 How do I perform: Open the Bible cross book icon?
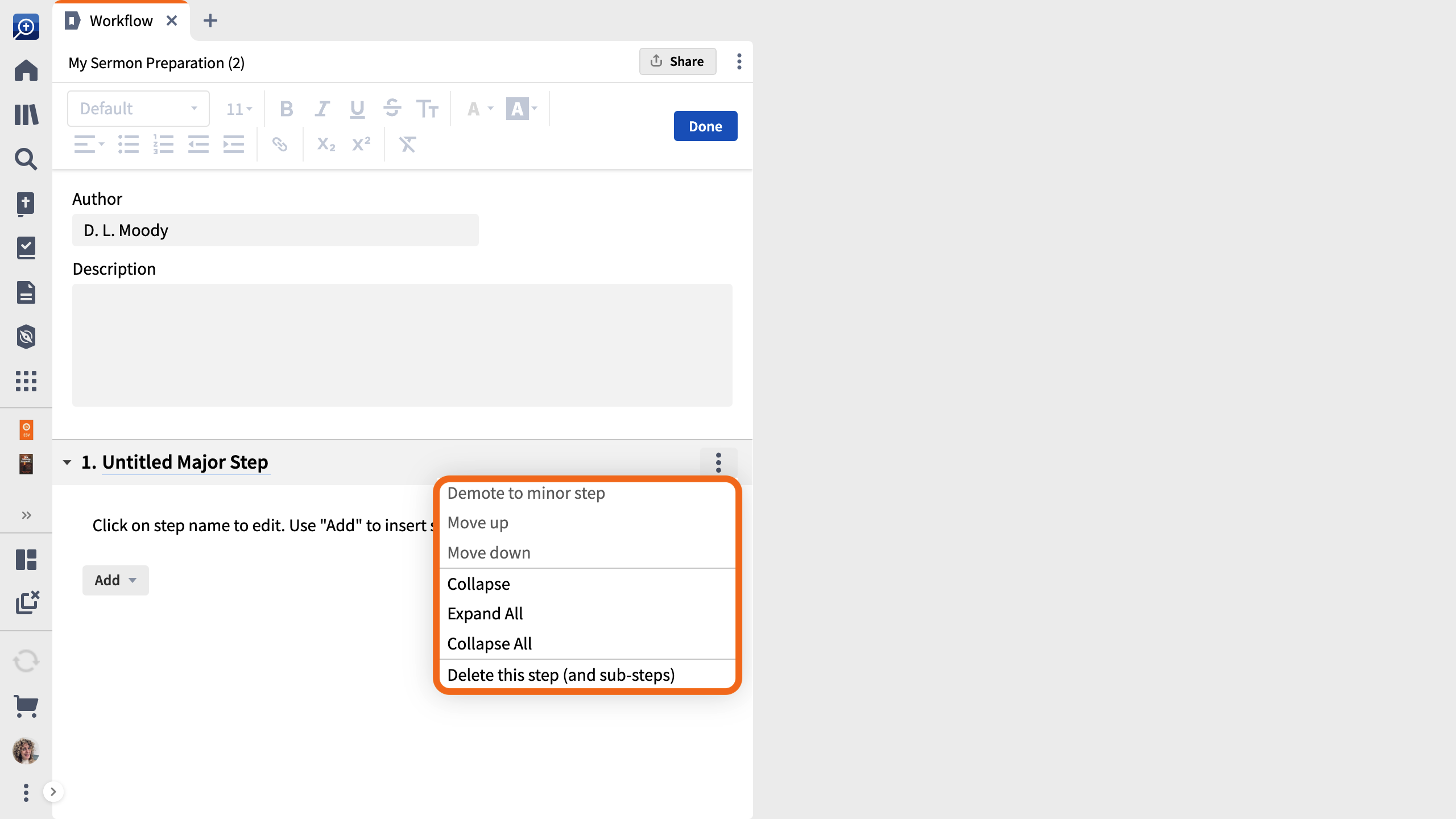pos(26,204)
